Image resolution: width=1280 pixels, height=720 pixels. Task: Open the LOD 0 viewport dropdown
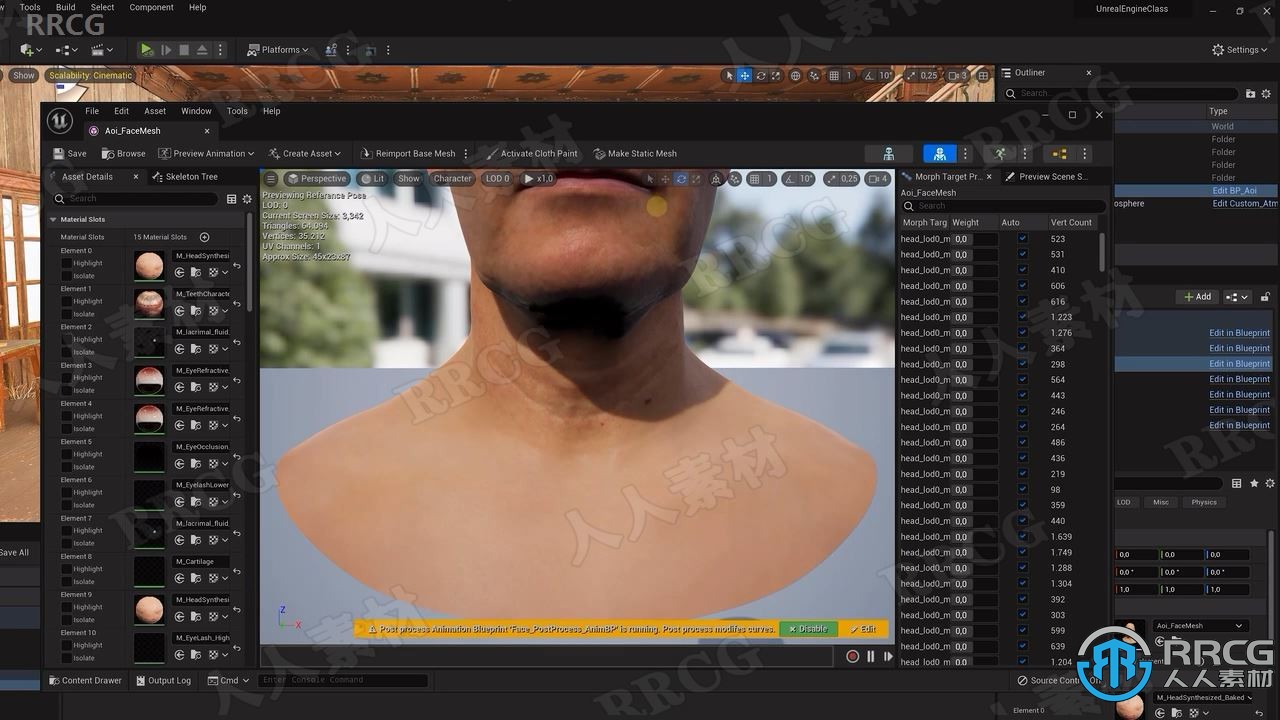(498, 179)
